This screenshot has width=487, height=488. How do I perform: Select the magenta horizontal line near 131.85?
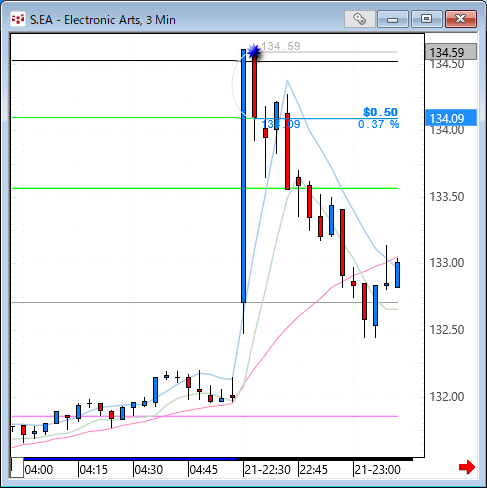click(205, 416)
